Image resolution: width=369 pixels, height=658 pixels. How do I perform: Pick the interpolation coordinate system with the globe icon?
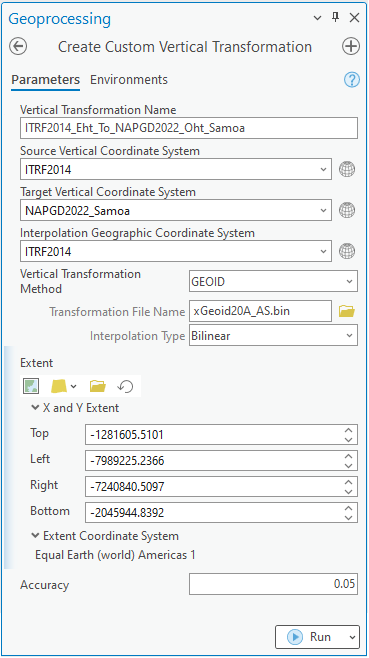pos(347,251)
